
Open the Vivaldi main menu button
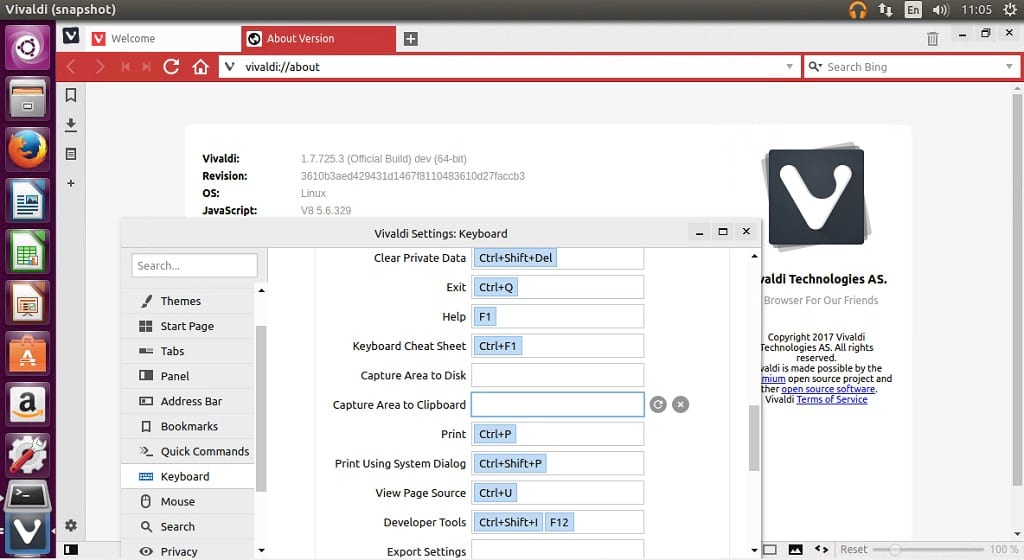[x=71, y=36]
